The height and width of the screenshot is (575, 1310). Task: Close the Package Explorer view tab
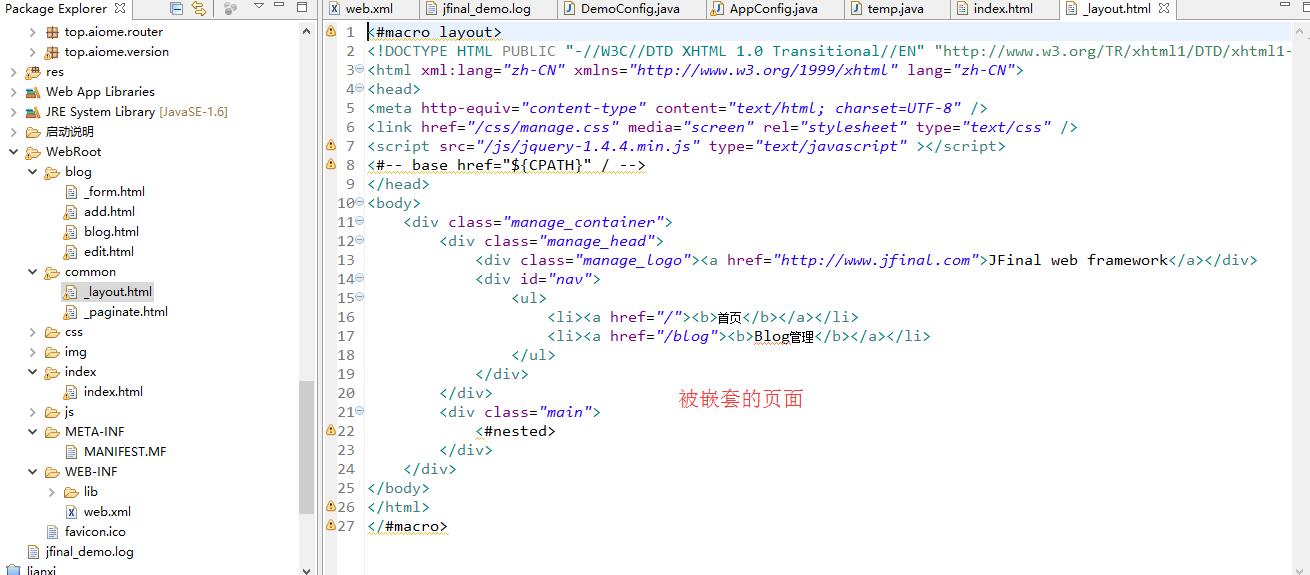[x=120, y=9]
